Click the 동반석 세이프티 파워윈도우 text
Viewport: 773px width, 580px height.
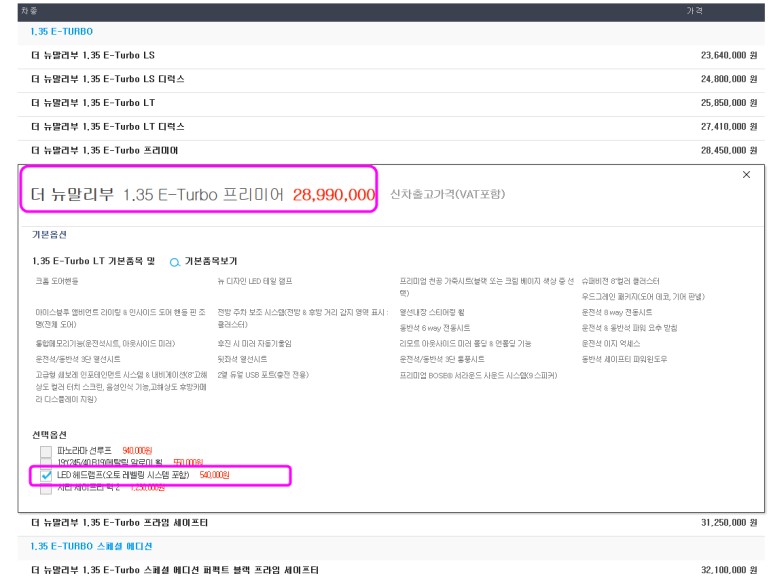click(x=624, y=359)
